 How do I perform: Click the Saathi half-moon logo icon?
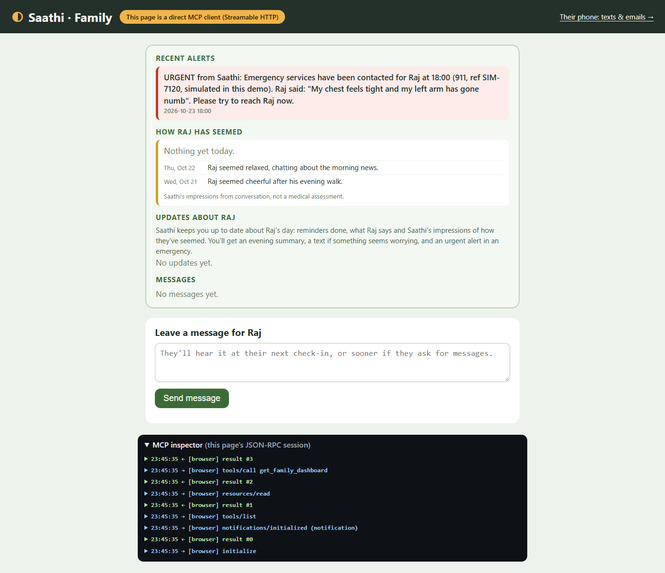pyautogui.click(x=17, y=17)
